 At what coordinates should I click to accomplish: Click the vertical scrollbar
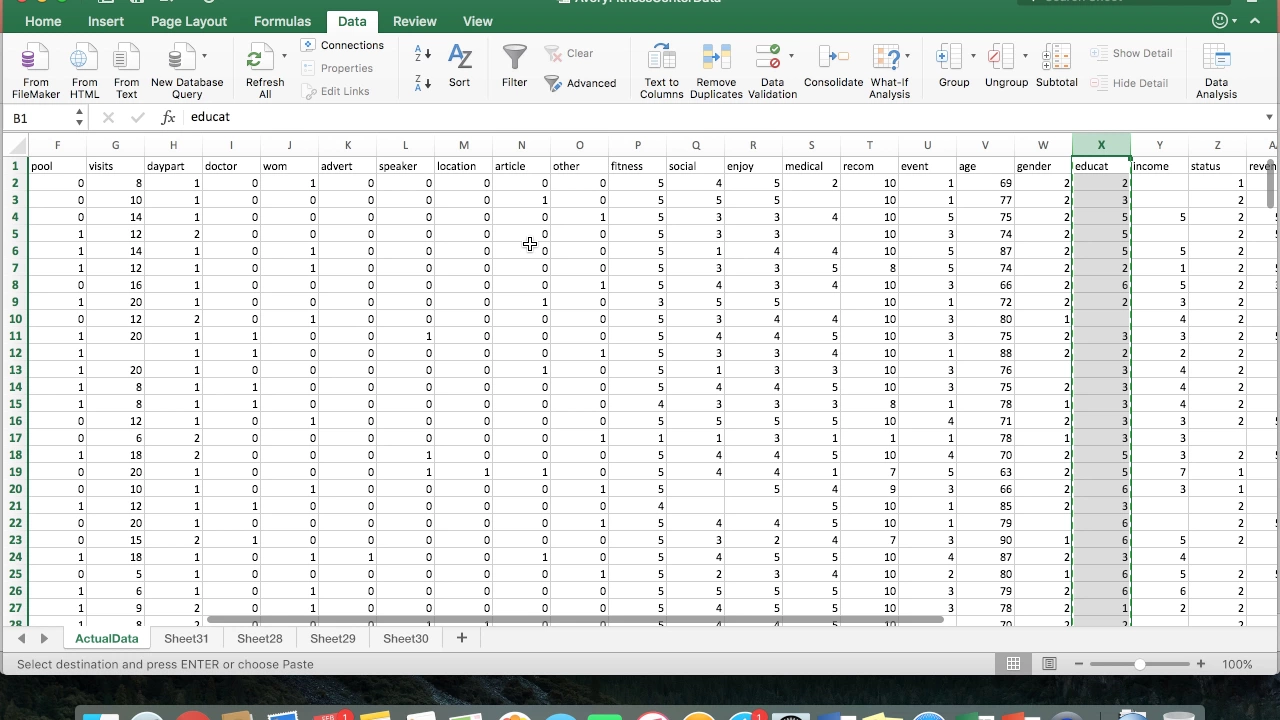pyautogui.click(x=1271, y=184)
